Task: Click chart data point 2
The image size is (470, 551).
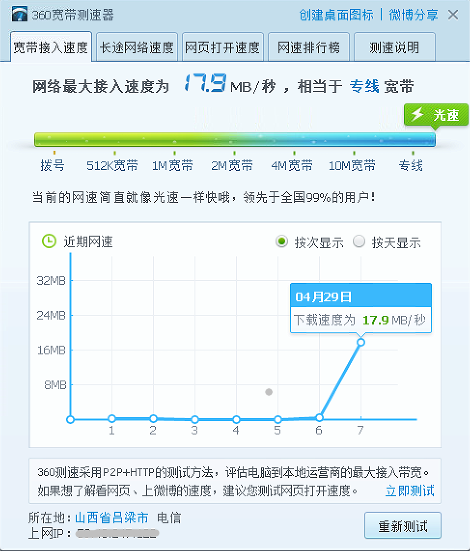Action: (153, 418)
